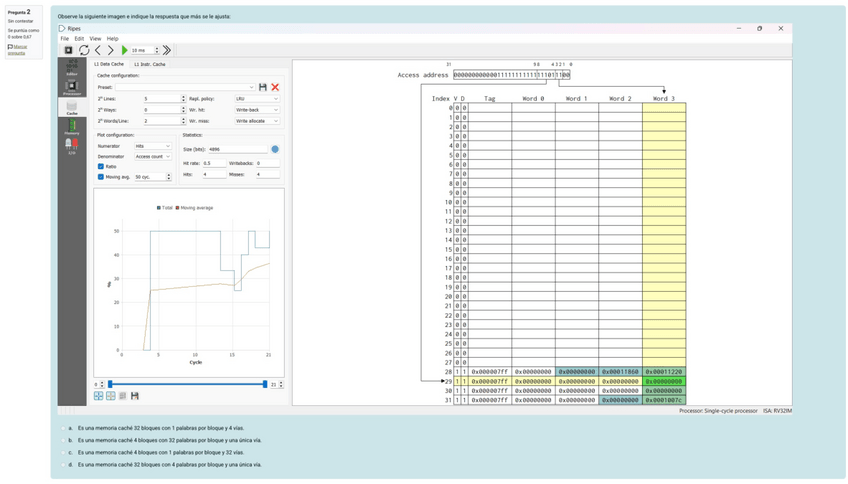Save cache preset with floppy disk icon
848x484 pixels.
pyautogui.click(x=263, y=87)
